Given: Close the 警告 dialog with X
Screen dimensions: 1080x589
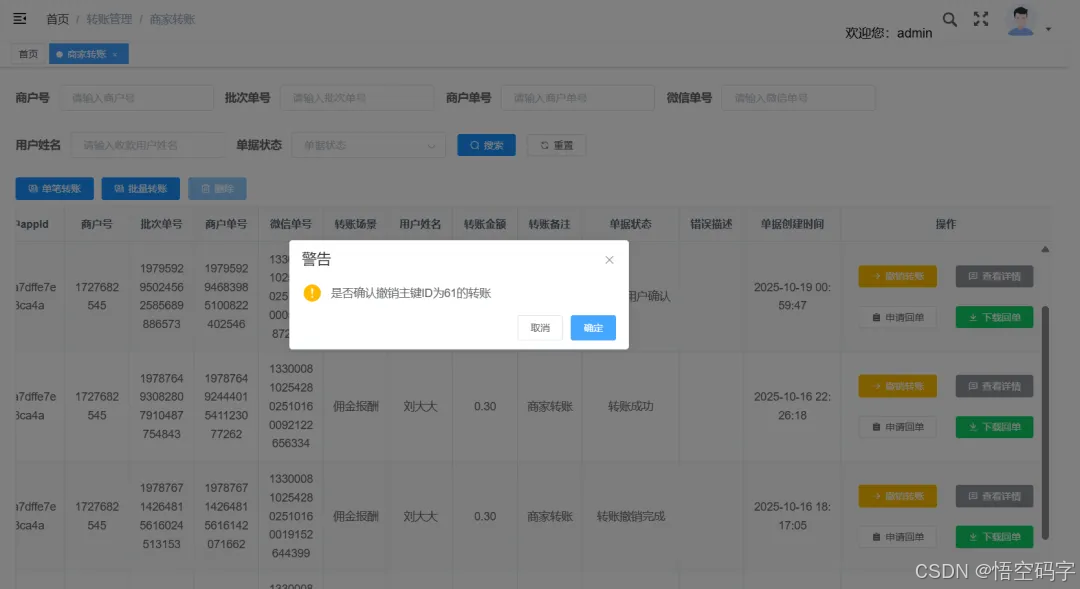Looking at the screenshot, I should tap(609, 260).
